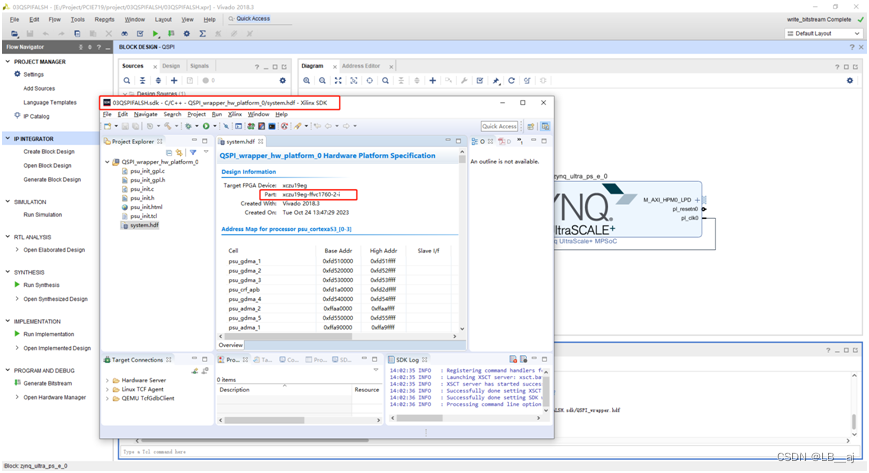This screenshot has height=473, width=869.
Task: Collapse IP INTEGRATOR section in Flow Navigator
Action: click(8, 139)
